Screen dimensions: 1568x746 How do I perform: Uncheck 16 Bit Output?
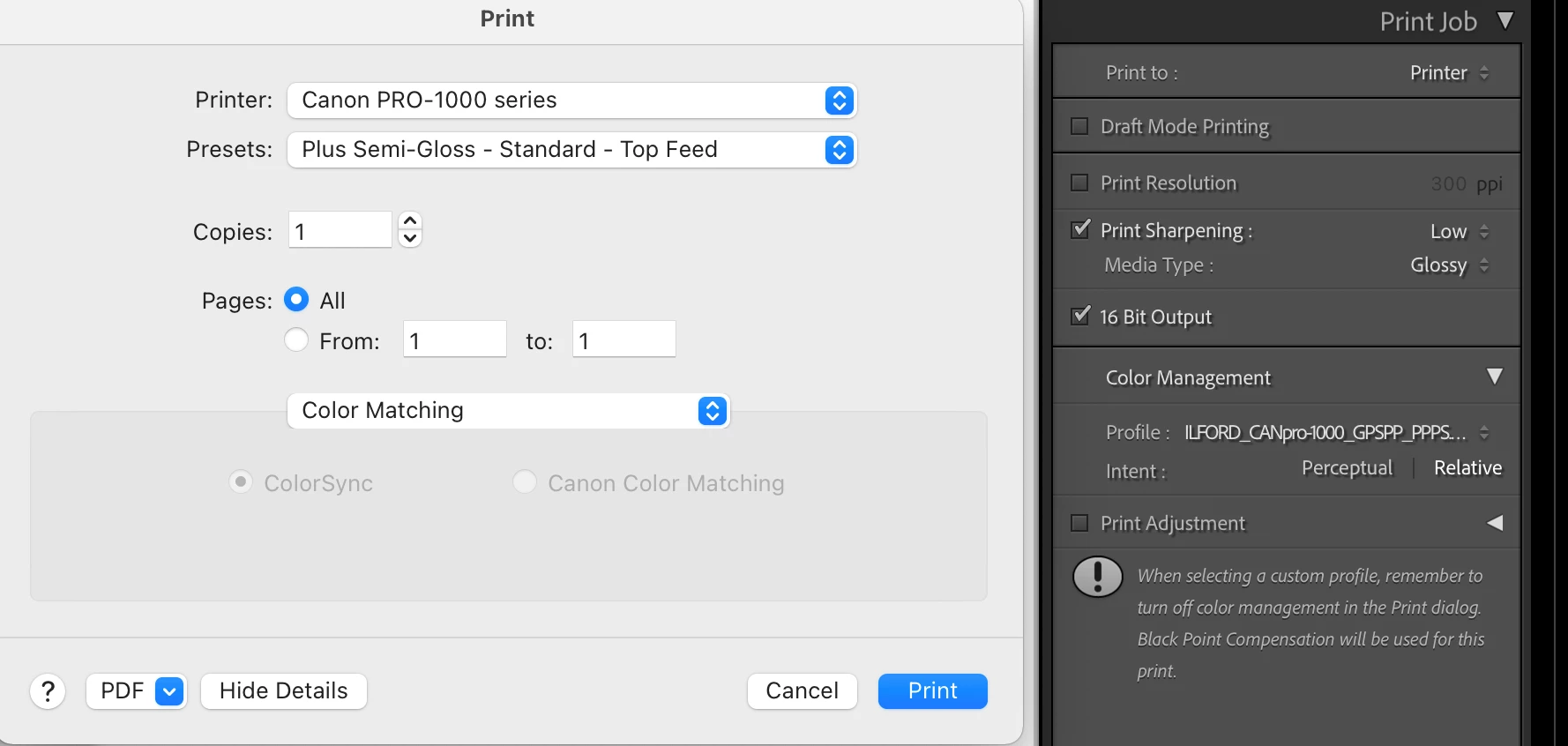click(x=1079, y=316)
